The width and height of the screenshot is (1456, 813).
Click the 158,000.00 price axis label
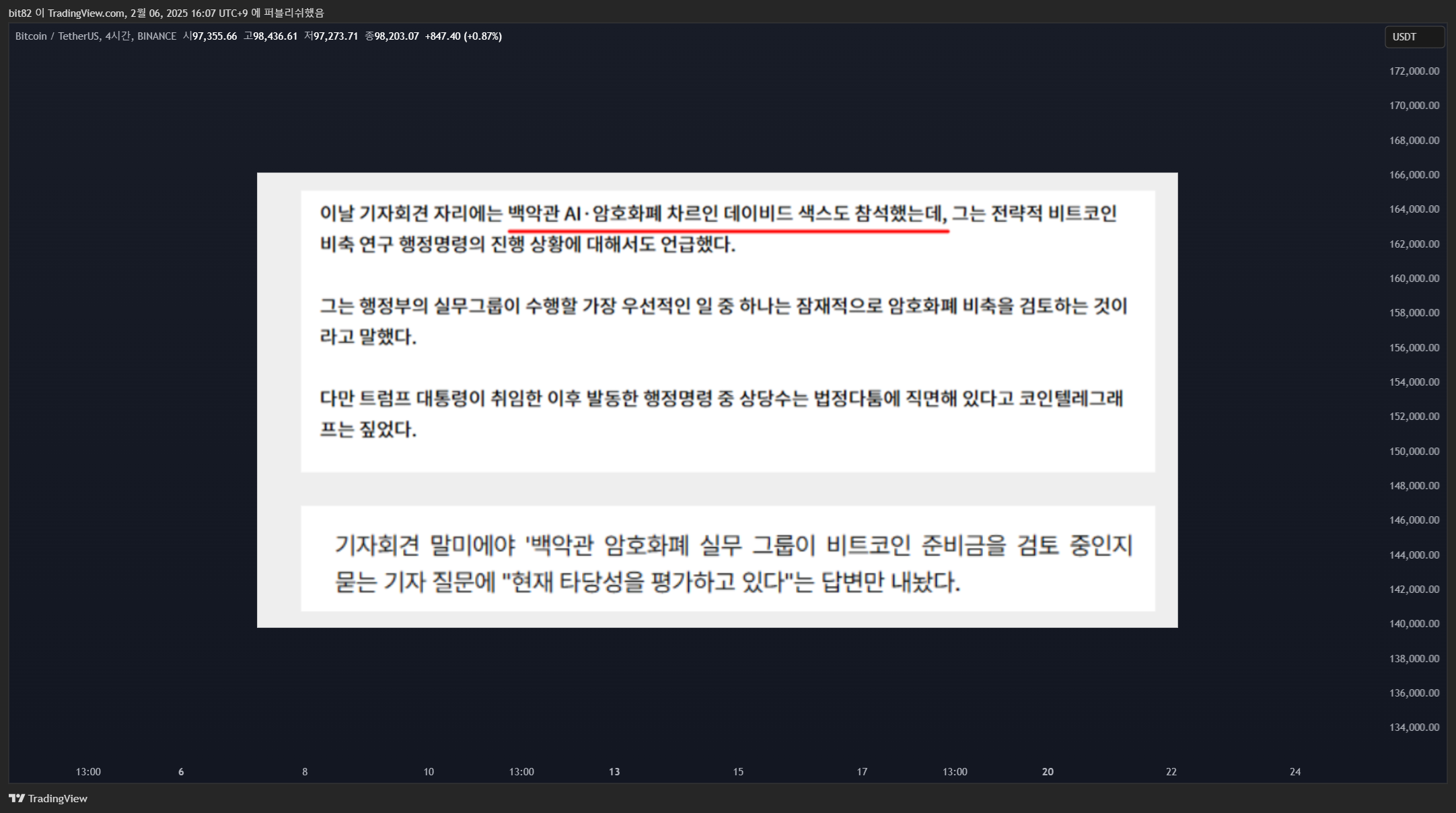[x=1414, y=313]
